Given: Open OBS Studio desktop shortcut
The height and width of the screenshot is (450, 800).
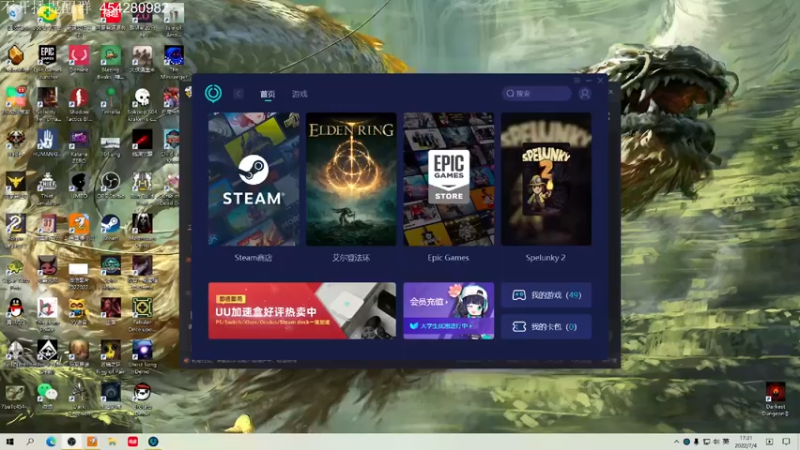Looking at the screenshot, I should coord(110,185).
